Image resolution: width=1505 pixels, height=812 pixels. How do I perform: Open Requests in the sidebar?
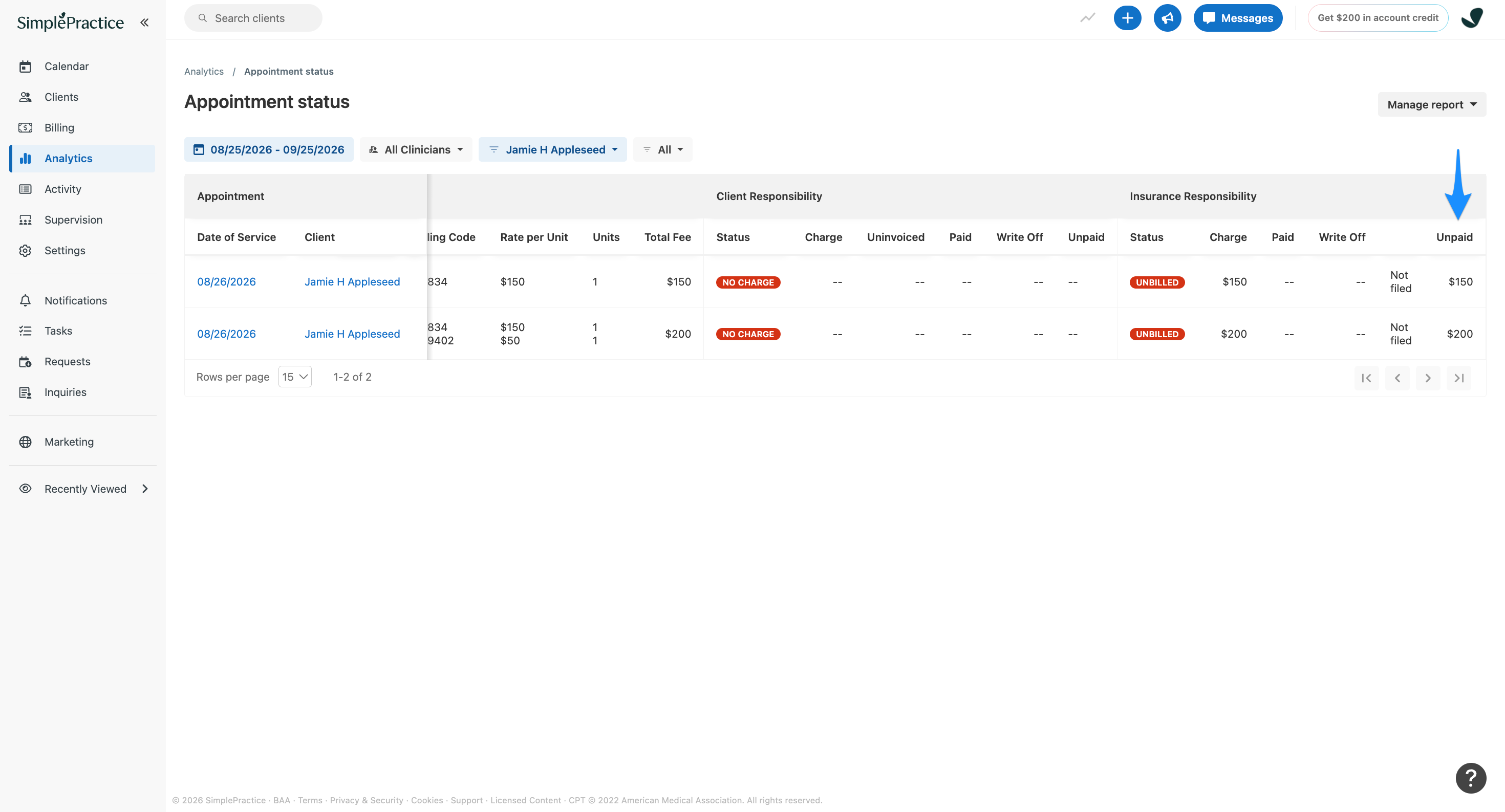(82, 362)
